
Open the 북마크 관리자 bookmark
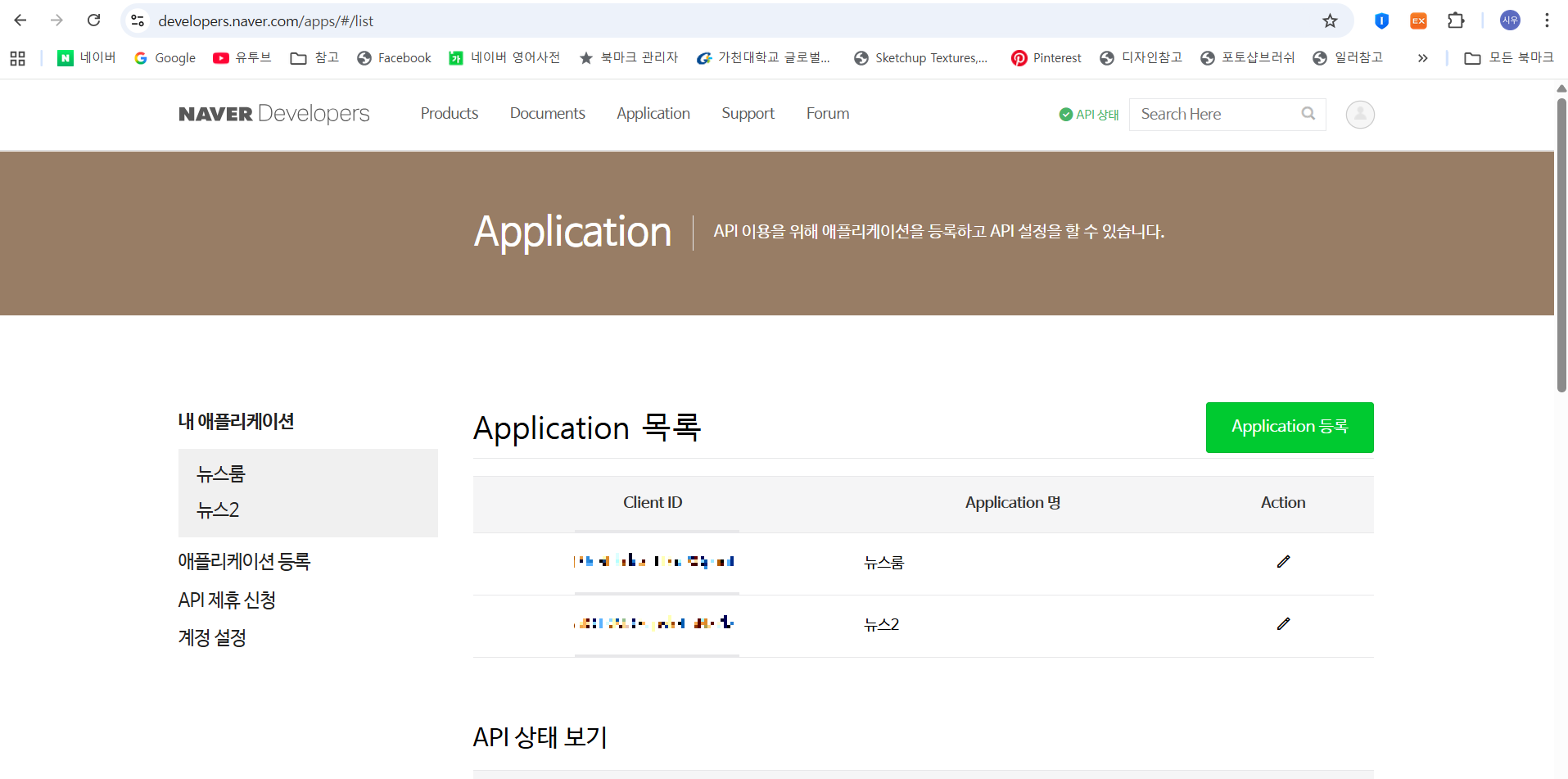[x=629, y=58]
